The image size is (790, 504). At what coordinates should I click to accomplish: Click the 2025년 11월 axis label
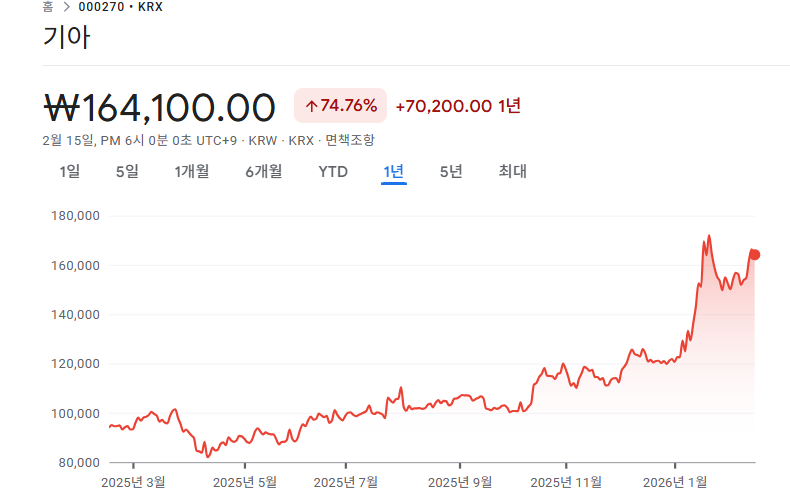pos(566,482)
